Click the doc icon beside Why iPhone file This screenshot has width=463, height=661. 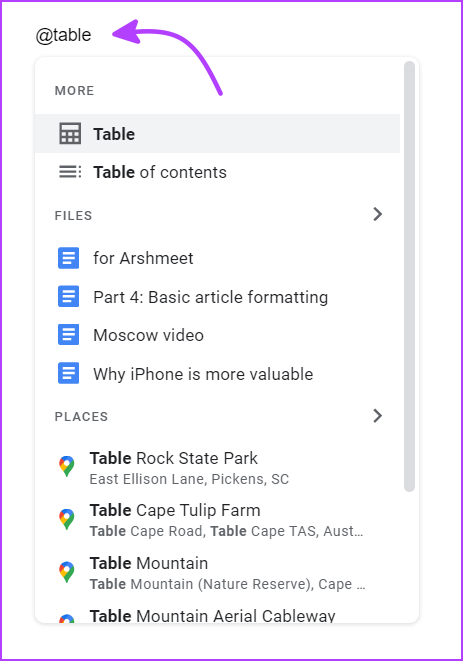pyautogui.click(x=68, y=373)
